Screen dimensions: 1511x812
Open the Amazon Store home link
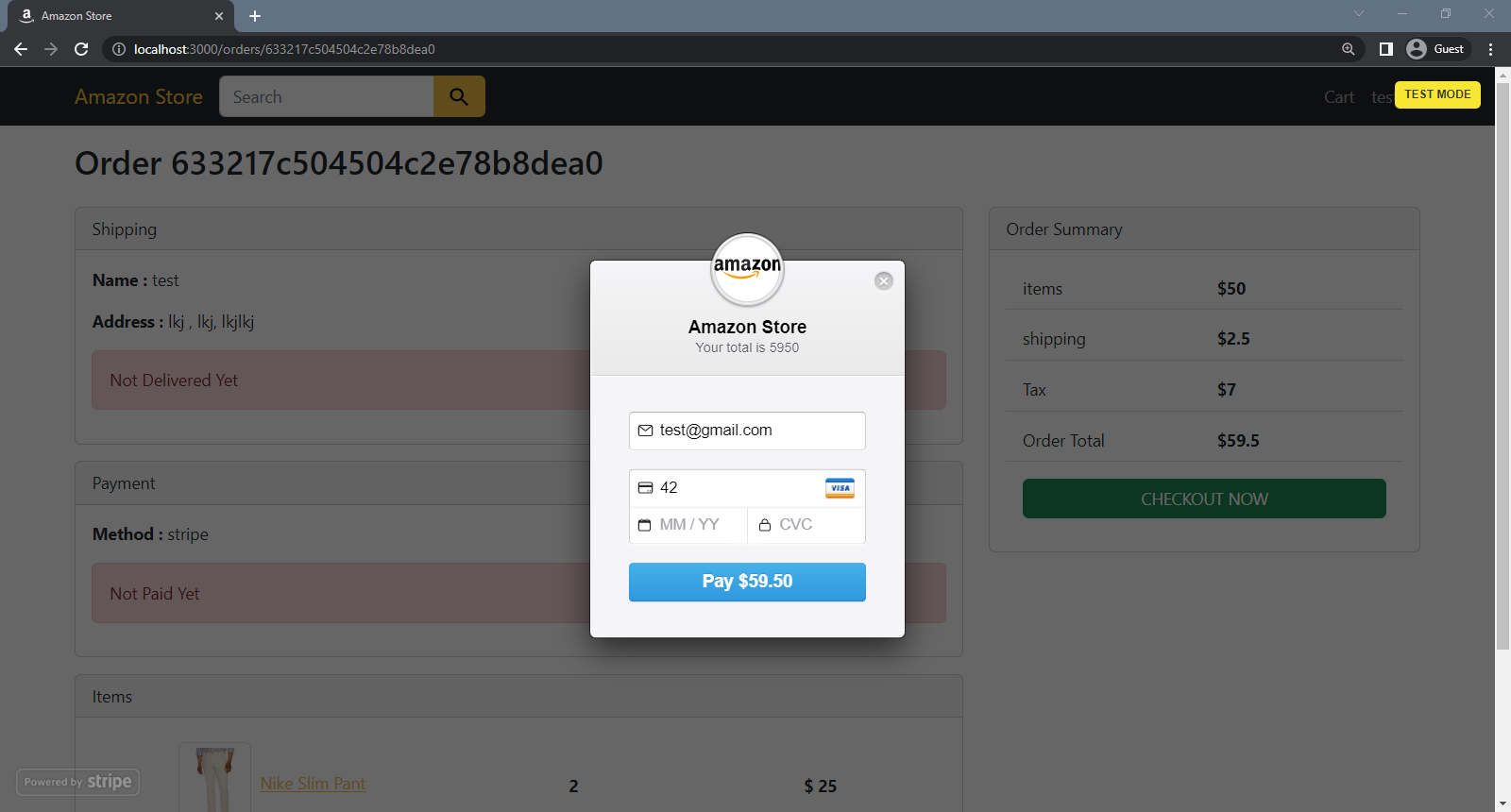point(139,96)
